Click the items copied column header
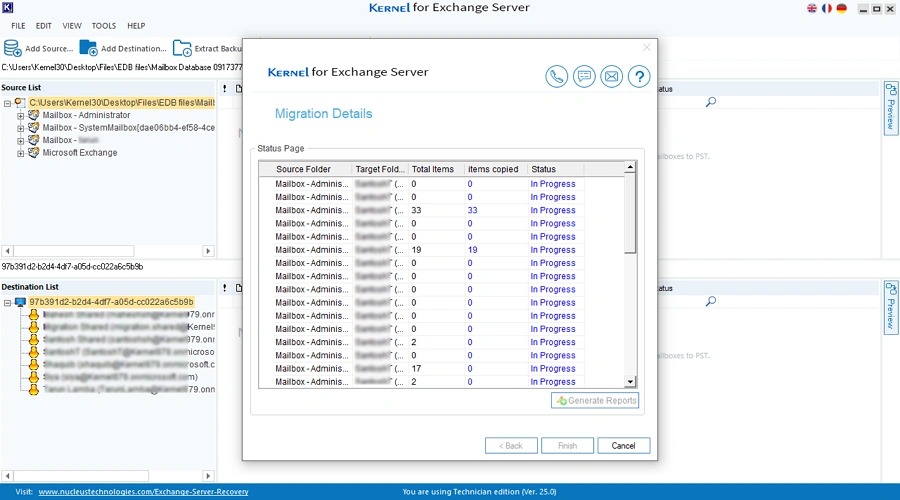 pos(495,169)
